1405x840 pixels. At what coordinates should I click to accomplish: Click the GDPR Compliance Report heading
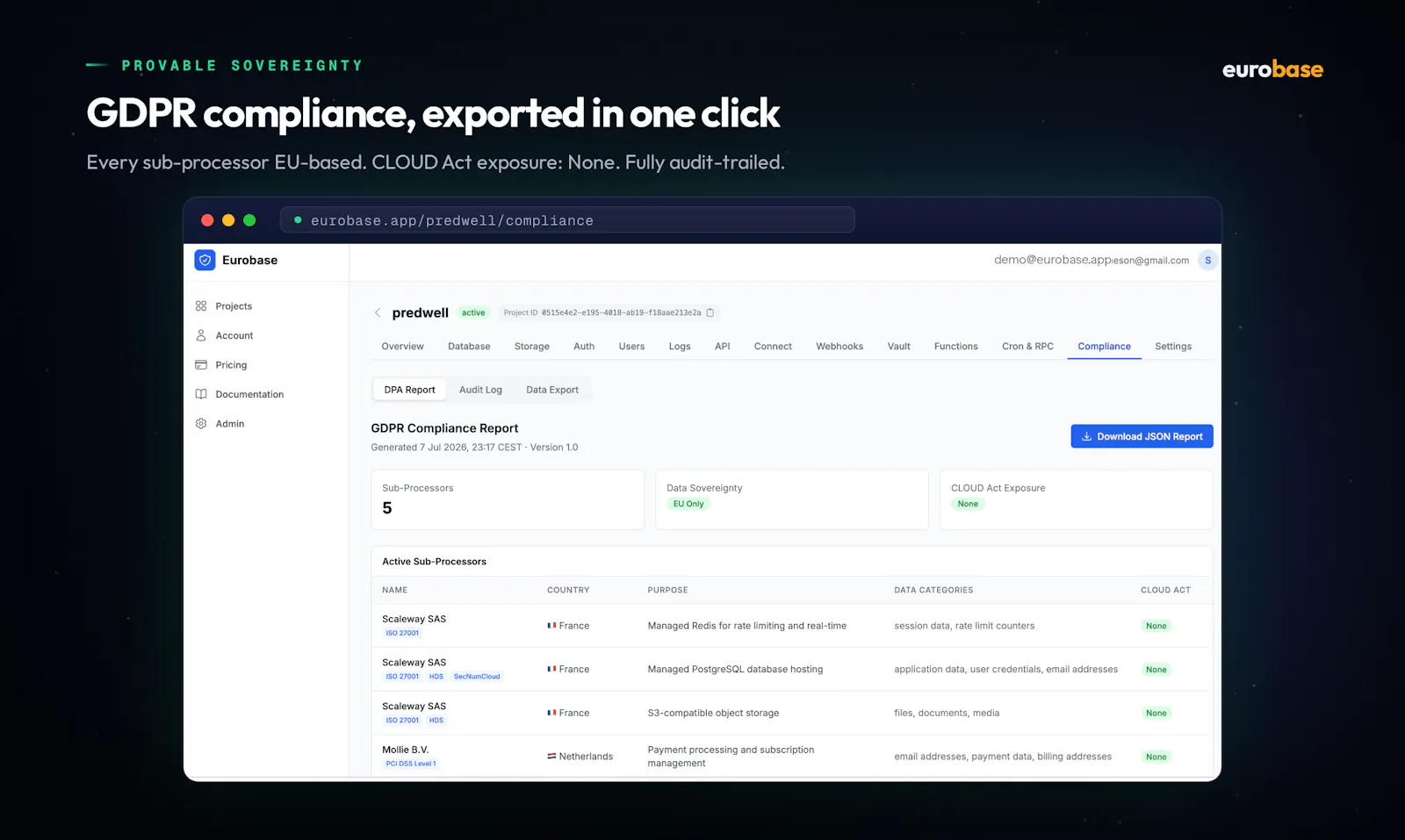[x=444, y=428]
